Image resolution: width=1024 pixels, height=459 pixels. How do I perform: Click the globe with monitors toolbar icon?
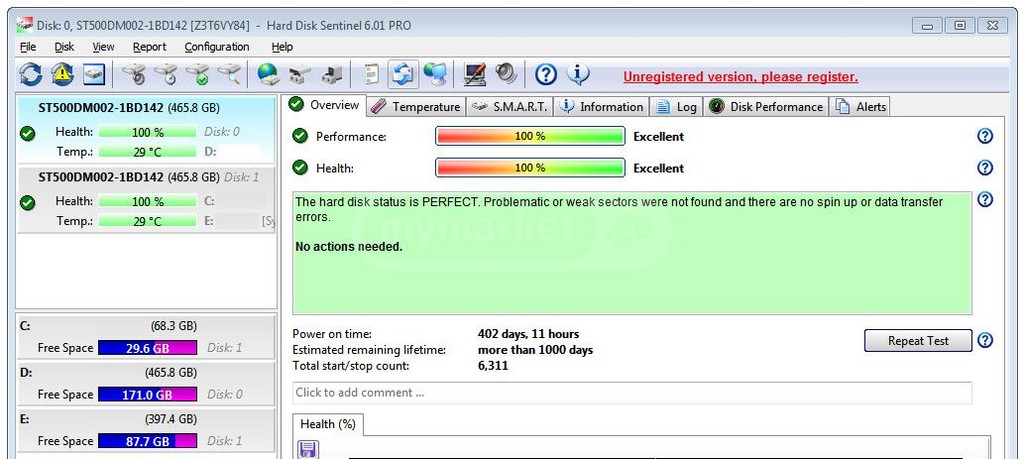pyautogui.click(x=435, y=74)
